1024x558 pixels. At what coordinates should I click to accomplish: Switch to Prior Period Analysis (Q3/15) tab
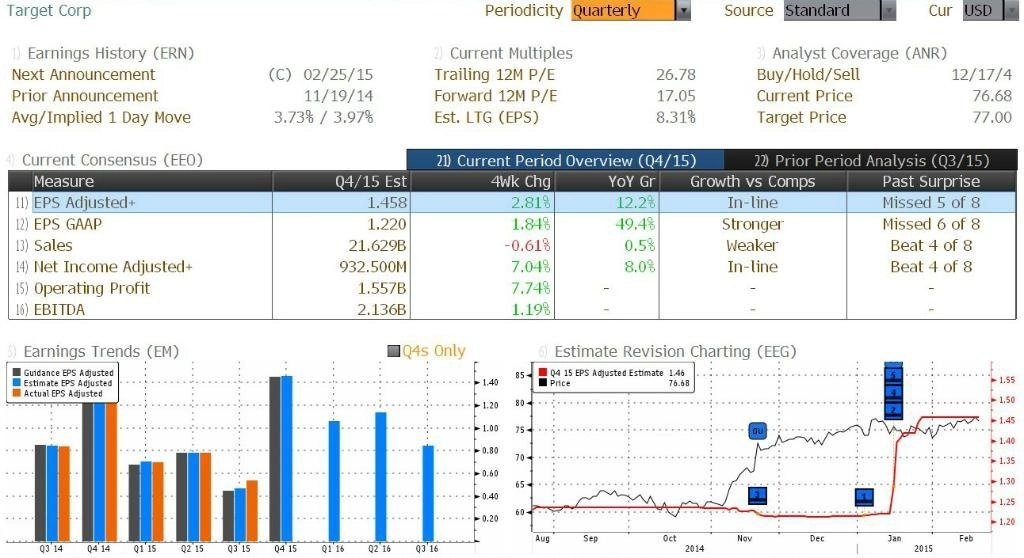pyautogui.click(x=871, y=160)
